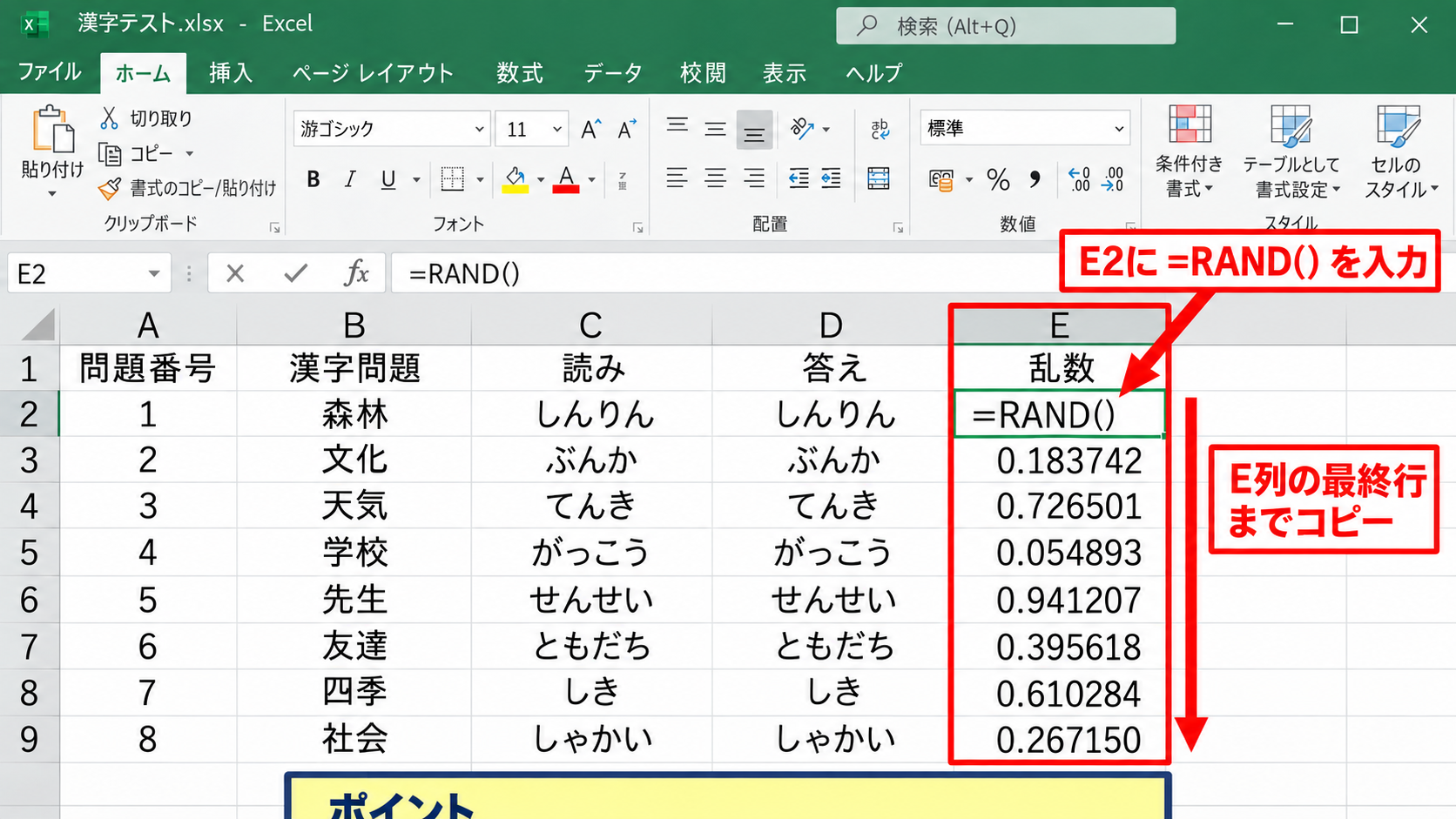Decrease font size with smaller A icon
This screenshot has width=1456, height=819.
pos(627,130)
